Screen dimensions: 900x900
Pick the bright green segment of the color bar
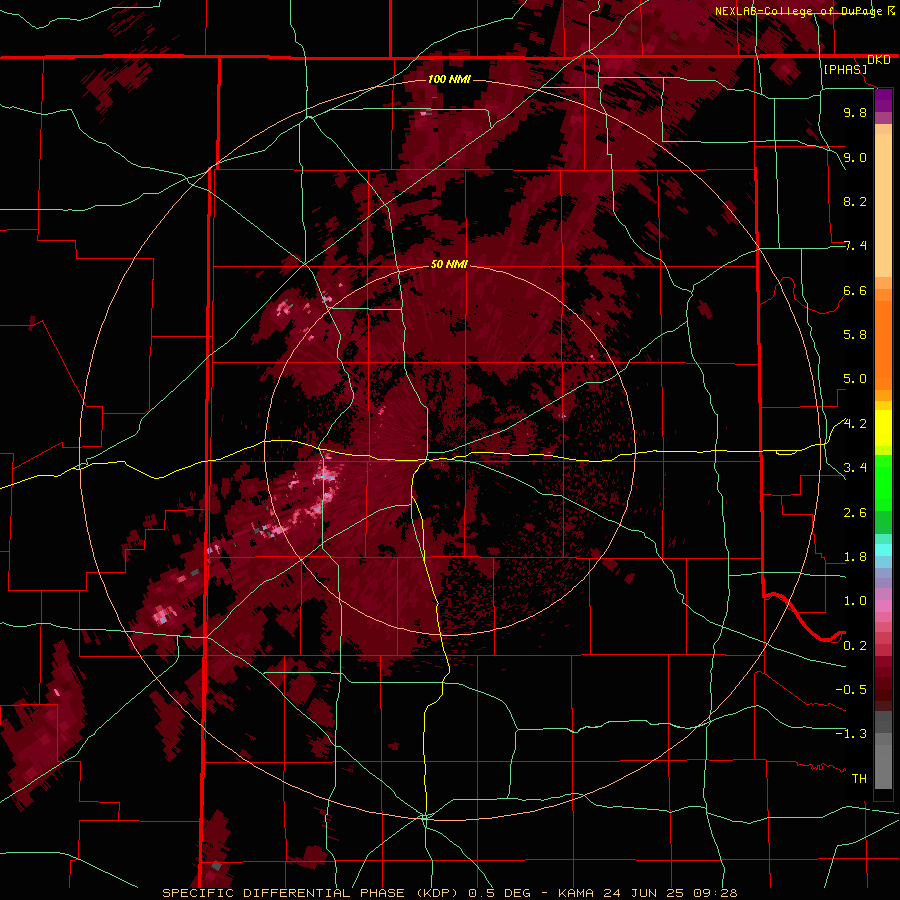(883, 483)
